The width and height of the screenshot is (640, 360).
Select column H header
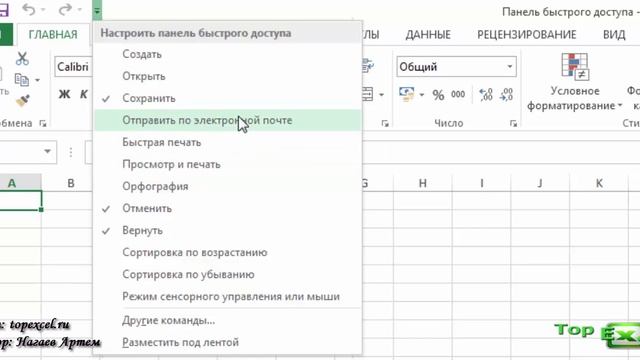point(422,183)
